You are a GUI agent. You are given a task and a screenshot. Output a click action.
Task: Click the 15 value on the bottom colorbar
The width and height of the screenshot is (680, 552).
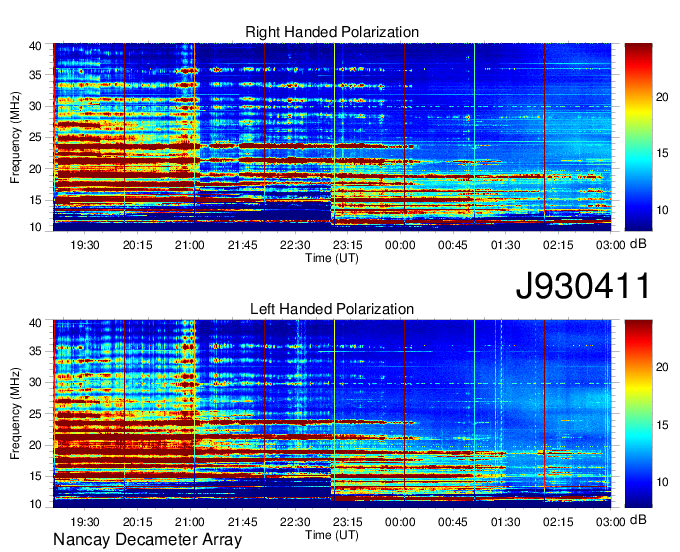[x=662, y=425]
